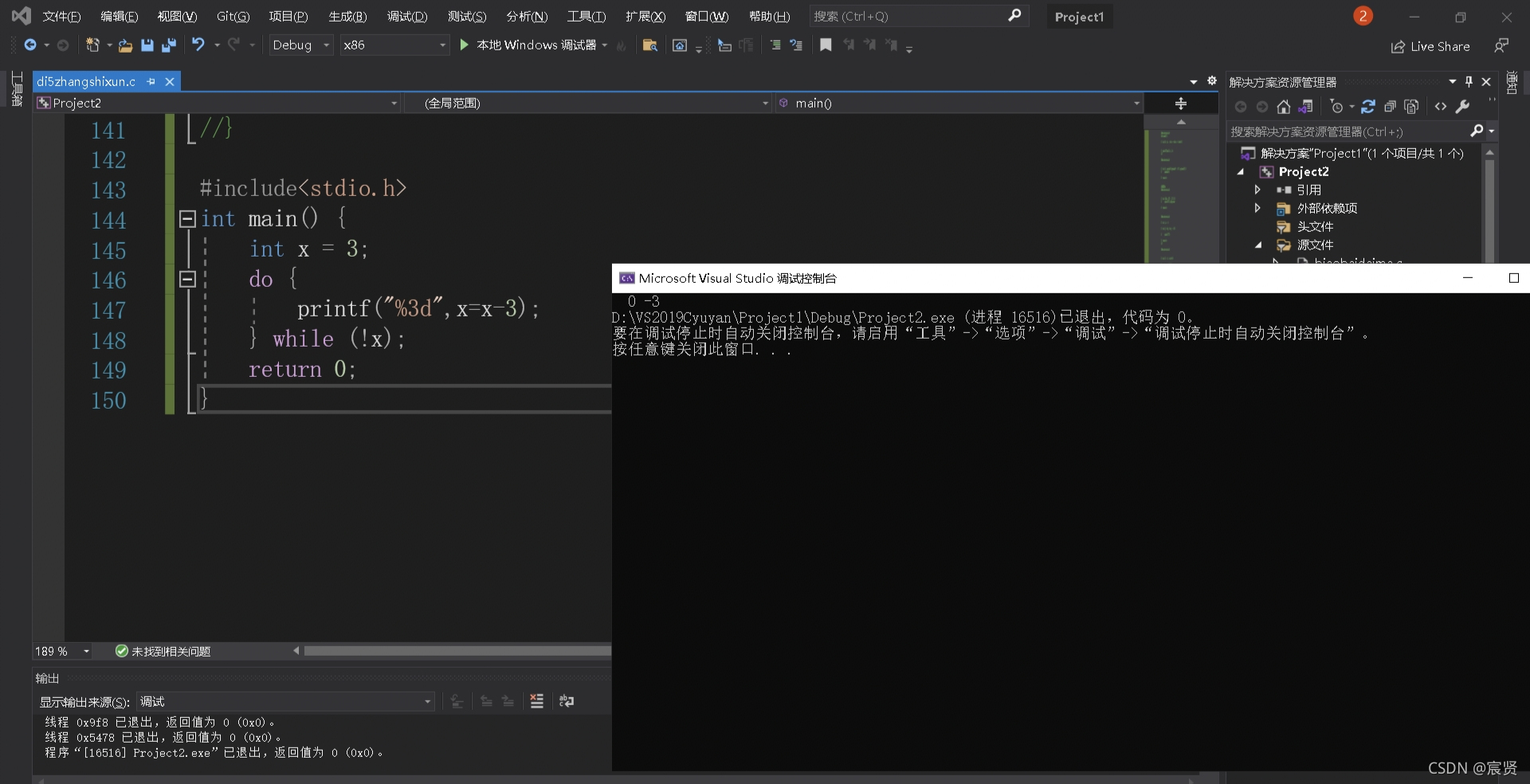1530x784 pixels.
Task: Open the main() member dropdown
Action: click(959, 103)
